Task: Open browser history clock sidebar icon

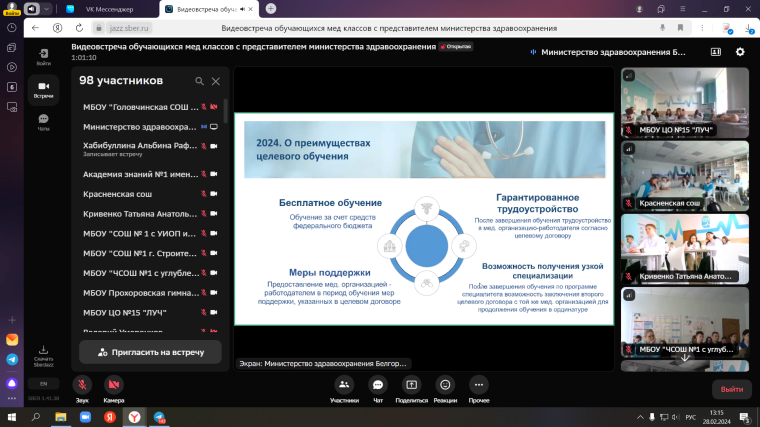Action: pyautogui.click(x=12, y=28)
